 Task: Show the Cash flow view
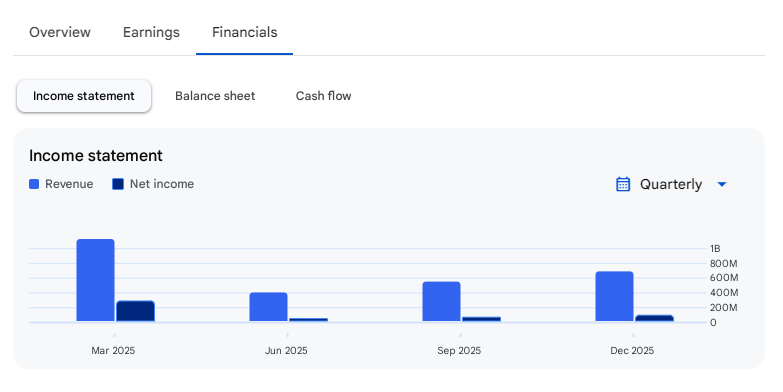[324, 96]
